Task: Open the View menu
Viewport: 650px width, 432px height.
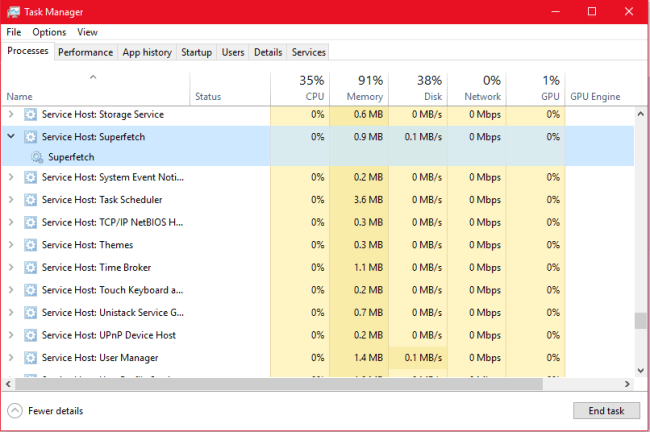Action: click(87, 32)
